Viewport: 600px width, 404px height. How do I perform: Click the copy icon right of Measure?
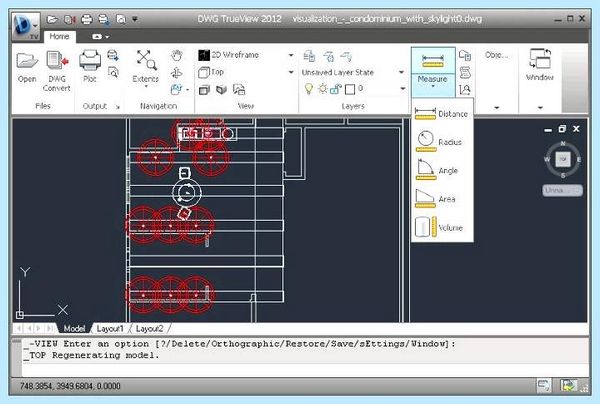click(465, 55)
